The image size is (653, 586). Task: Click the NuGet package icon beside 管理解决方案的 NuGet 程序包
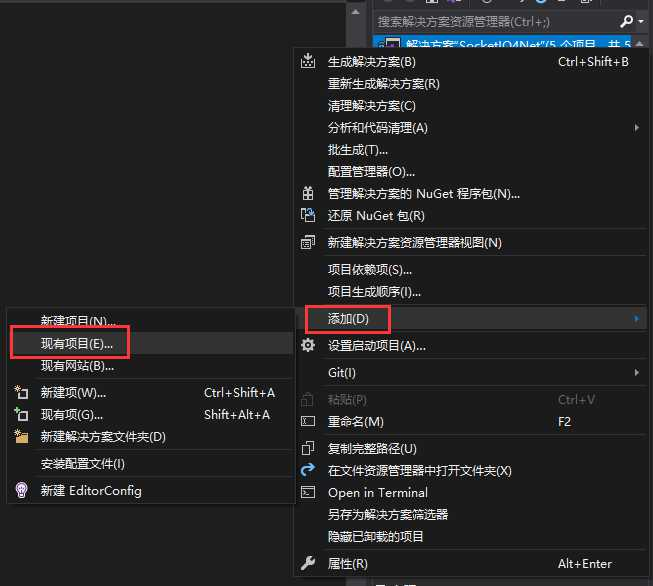pyautogui.click(x=308, y=193)
